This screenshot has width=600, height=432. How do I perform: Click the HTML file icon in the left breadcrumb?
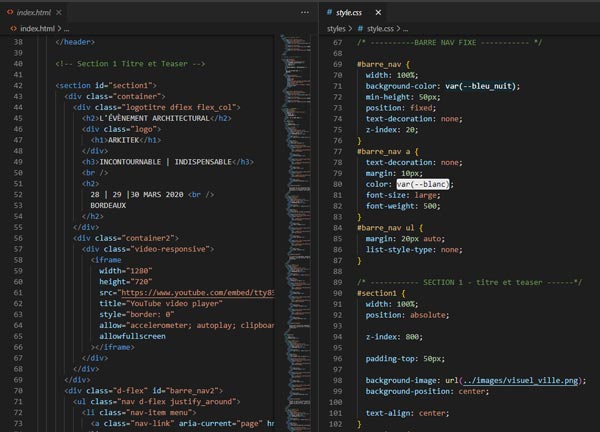coord(13,29)
